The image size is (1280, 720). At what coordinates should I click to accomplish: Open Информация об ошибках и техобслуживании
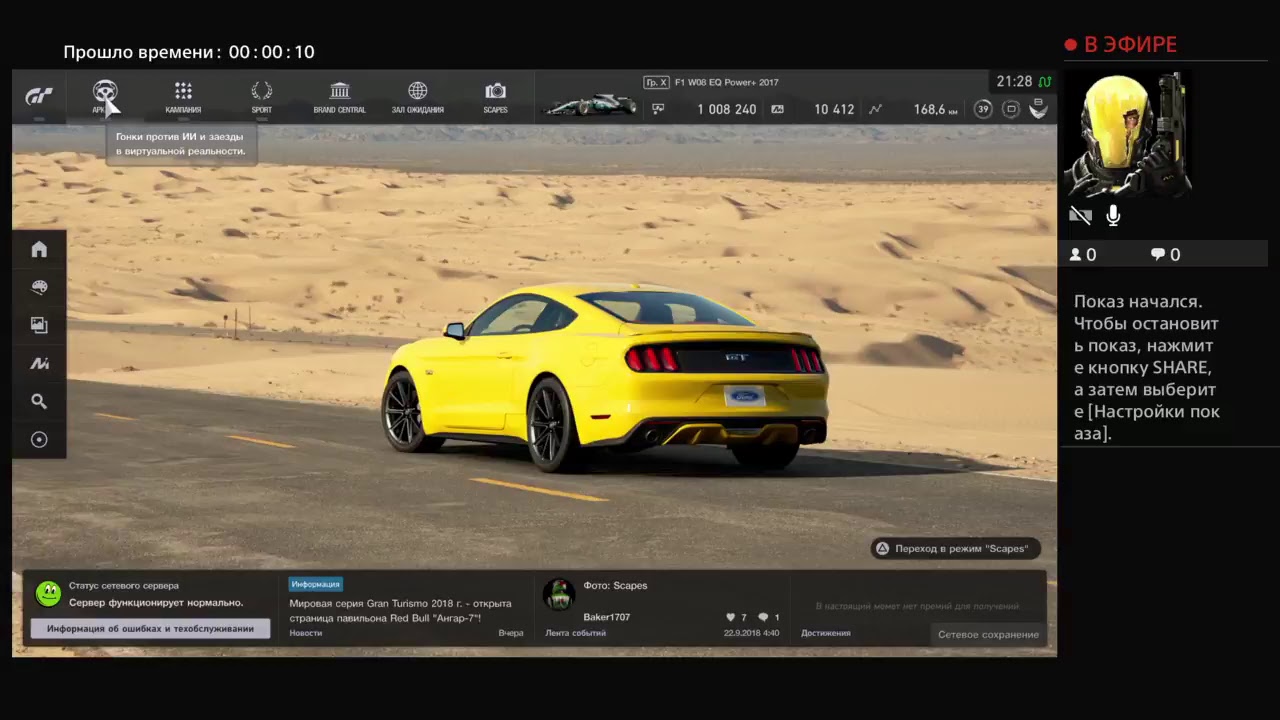pos(150,628)
